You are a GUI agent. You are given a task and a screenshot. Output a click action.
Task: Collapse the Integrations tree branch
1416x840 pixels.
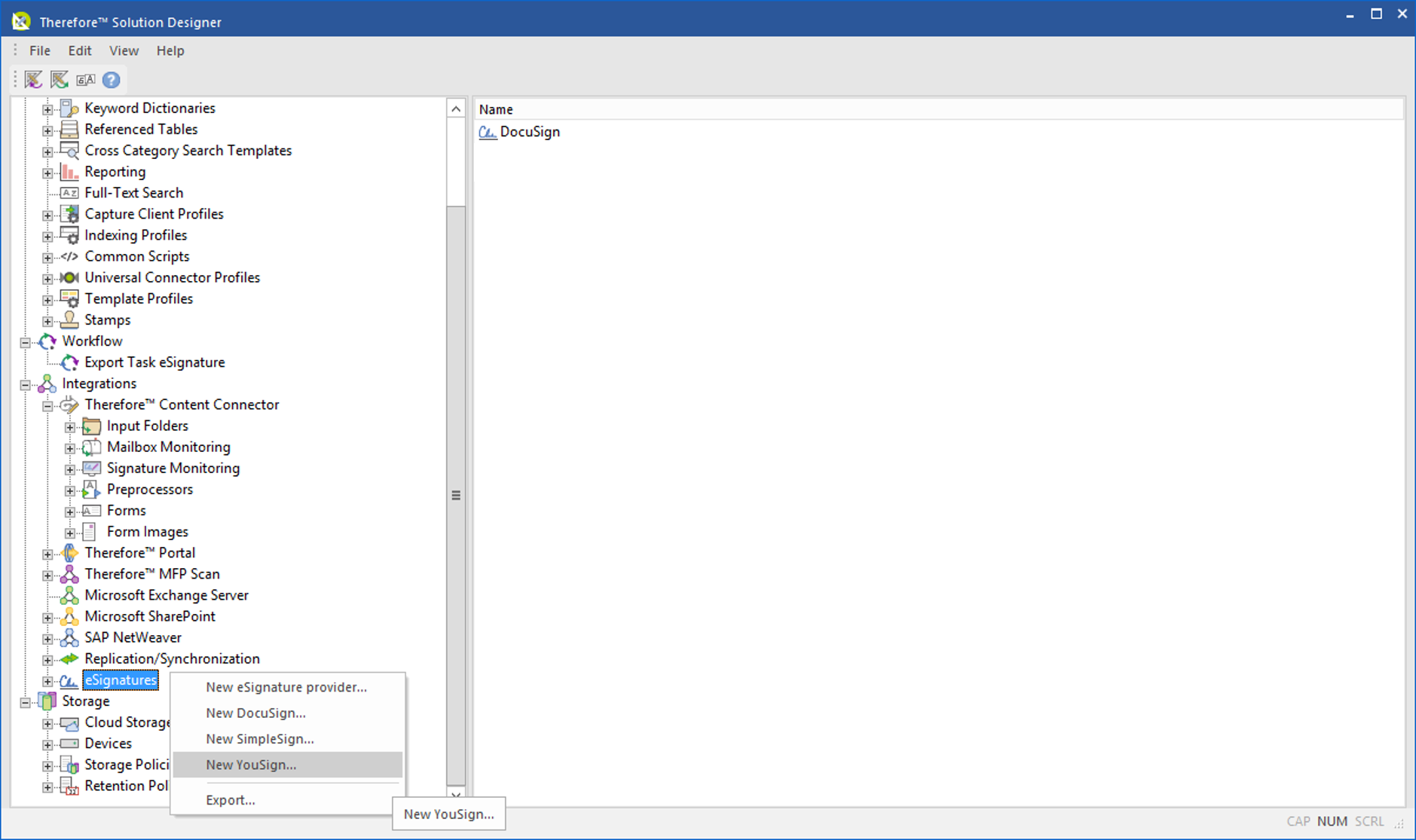tap(25, 383)
